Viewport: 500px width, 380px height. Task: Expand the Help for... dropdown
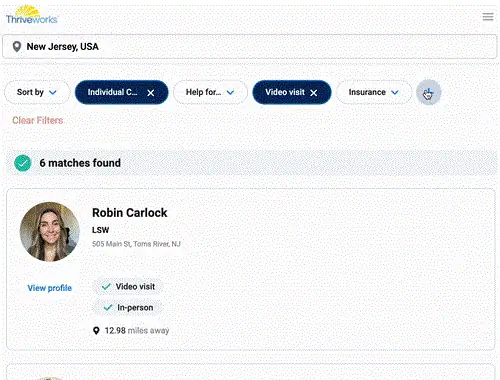coord(210,92)
